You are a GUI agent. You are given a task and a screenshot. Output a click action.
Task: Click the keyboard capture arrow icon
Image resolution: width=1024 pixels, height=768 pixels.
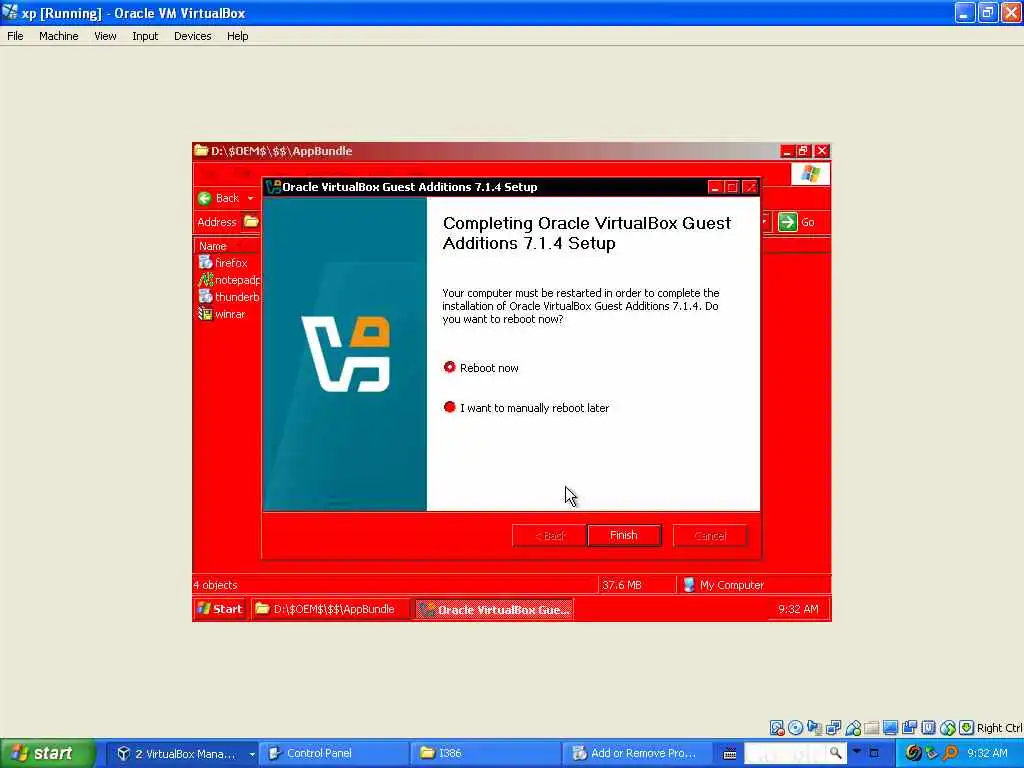click(x=967, y=728)
